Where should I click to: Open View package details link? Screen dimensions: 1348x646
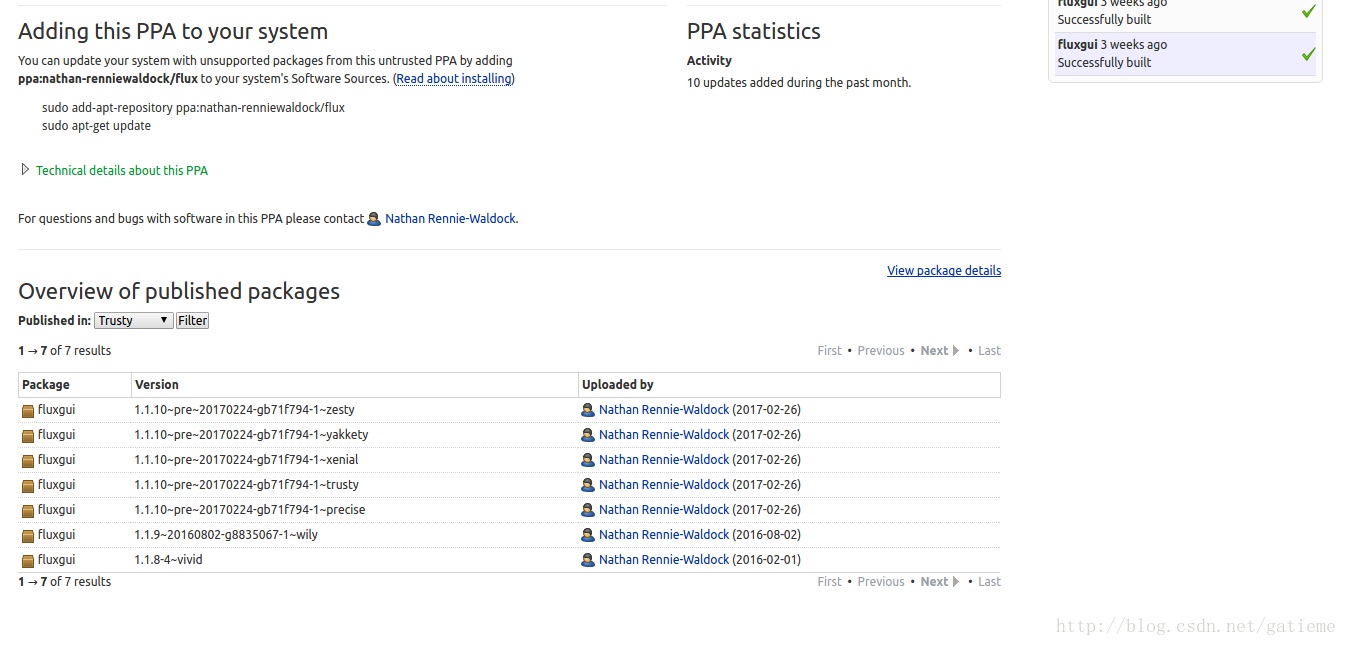[944, 271]
